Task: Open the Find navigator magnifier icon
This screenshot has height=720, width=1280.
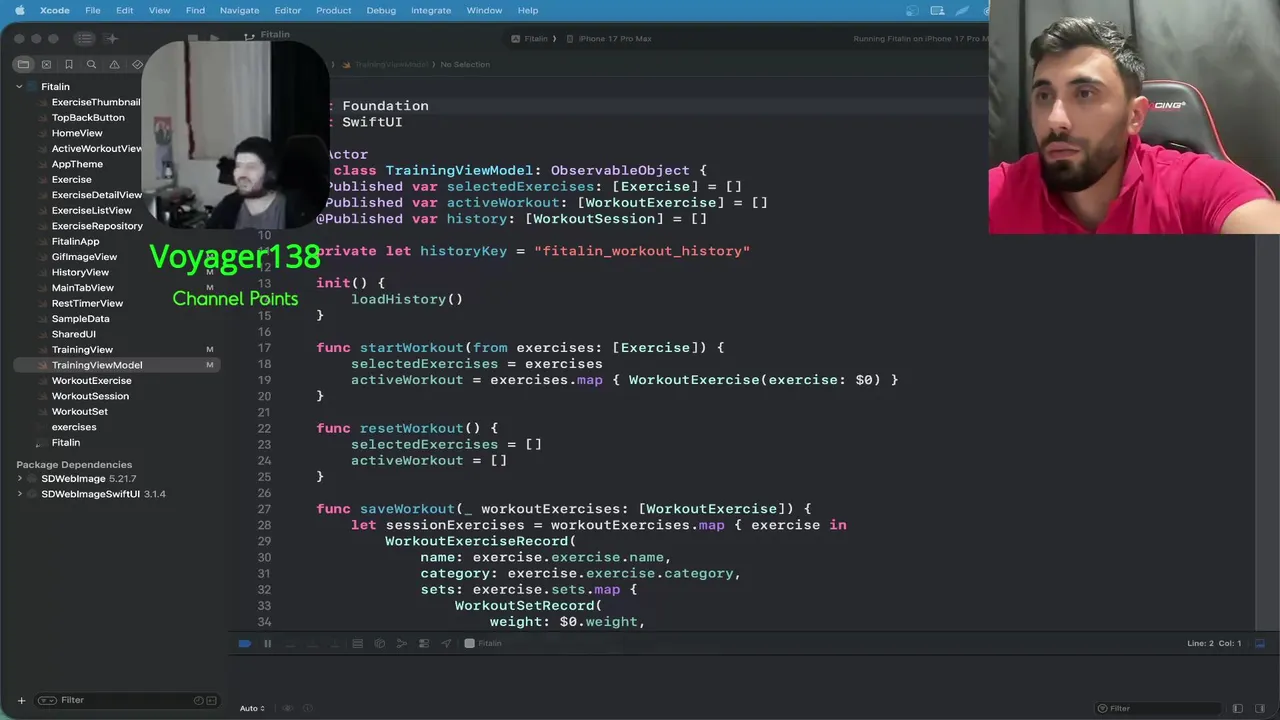Action: (91, 64)
